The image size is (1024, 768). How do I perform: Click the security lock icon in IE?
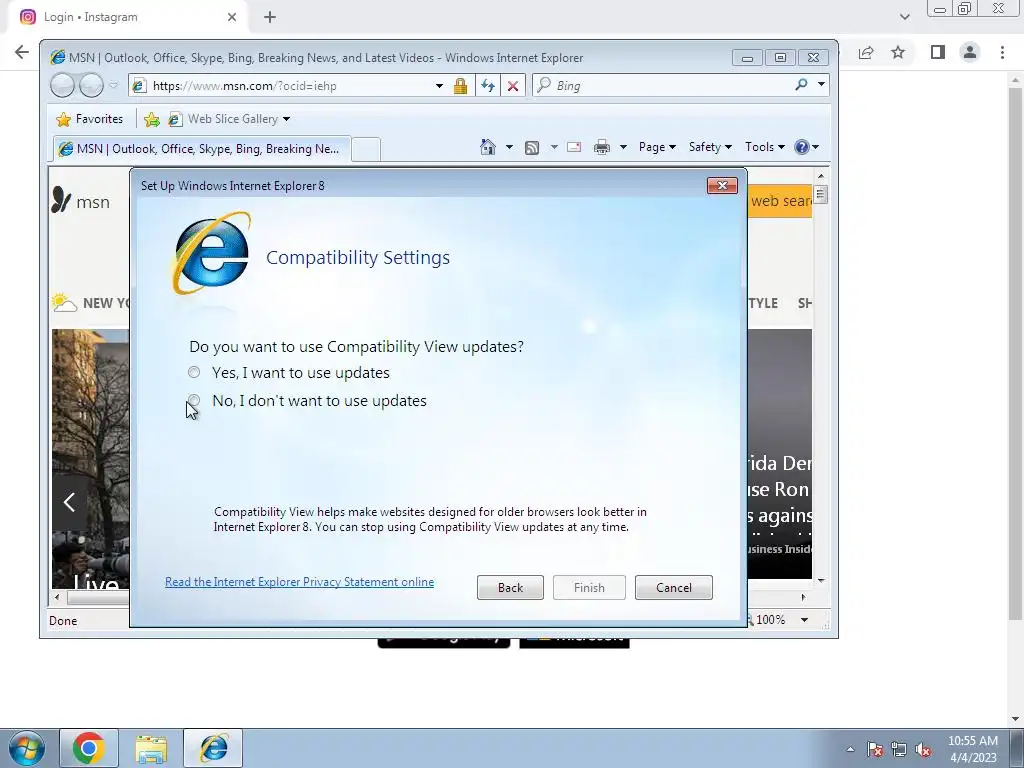460,86
